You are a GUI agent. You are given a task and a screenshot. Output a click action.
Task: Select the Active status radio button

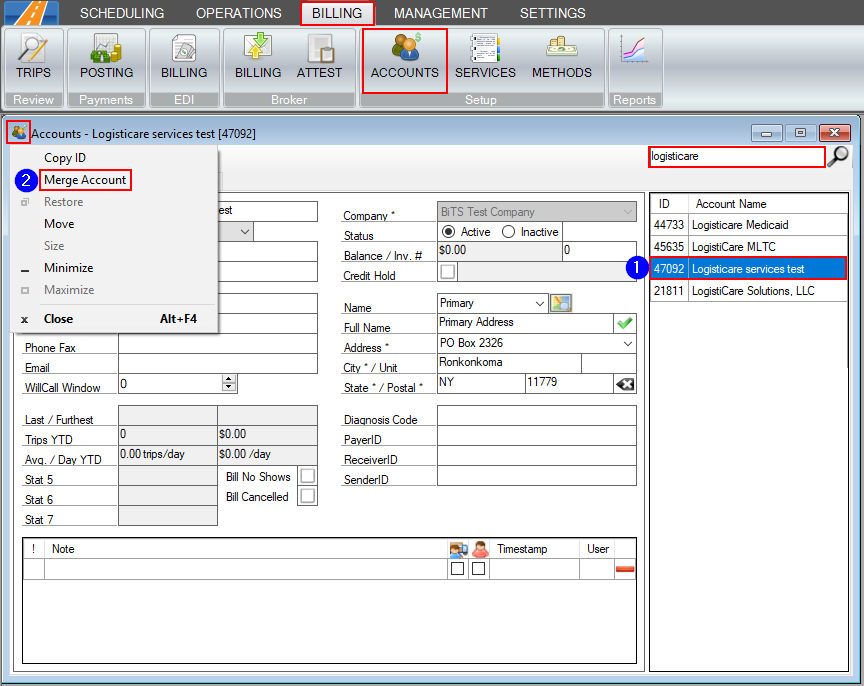pos(449,232)
